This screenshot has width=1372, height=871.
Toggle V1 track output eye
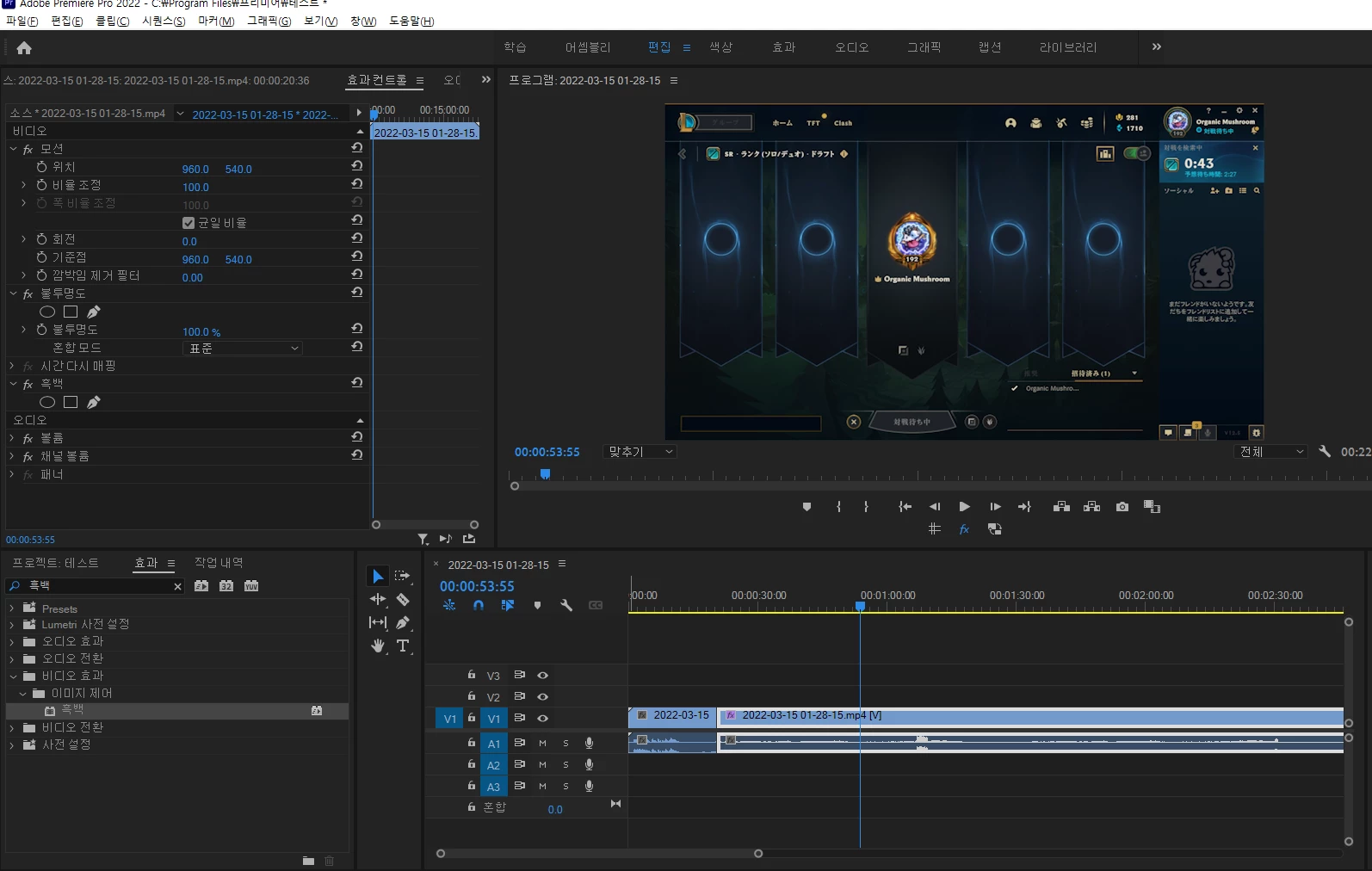[x=542, y=718]
